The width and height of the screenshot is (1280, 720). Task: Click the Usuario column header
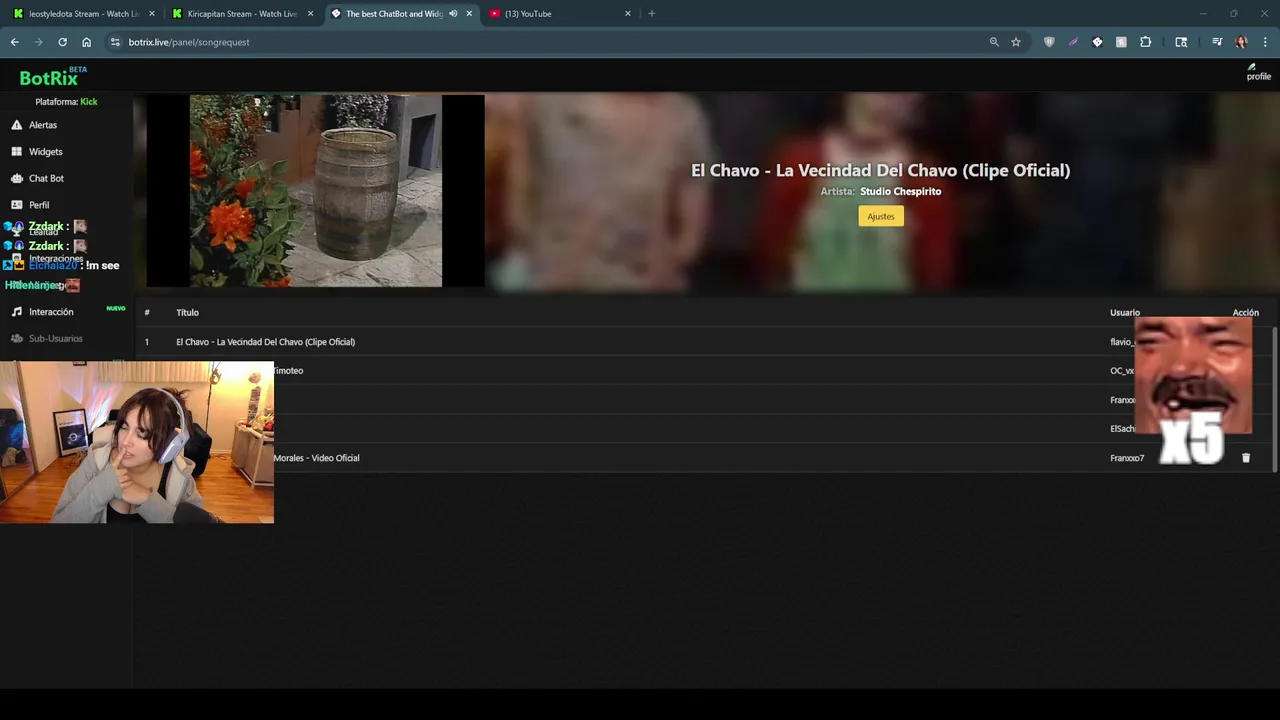coord(1125,313)
